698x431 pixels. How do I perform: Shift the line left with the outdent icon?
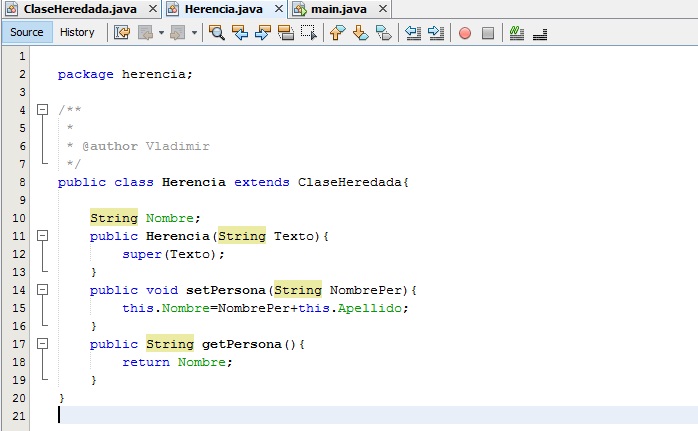(413, 33)
